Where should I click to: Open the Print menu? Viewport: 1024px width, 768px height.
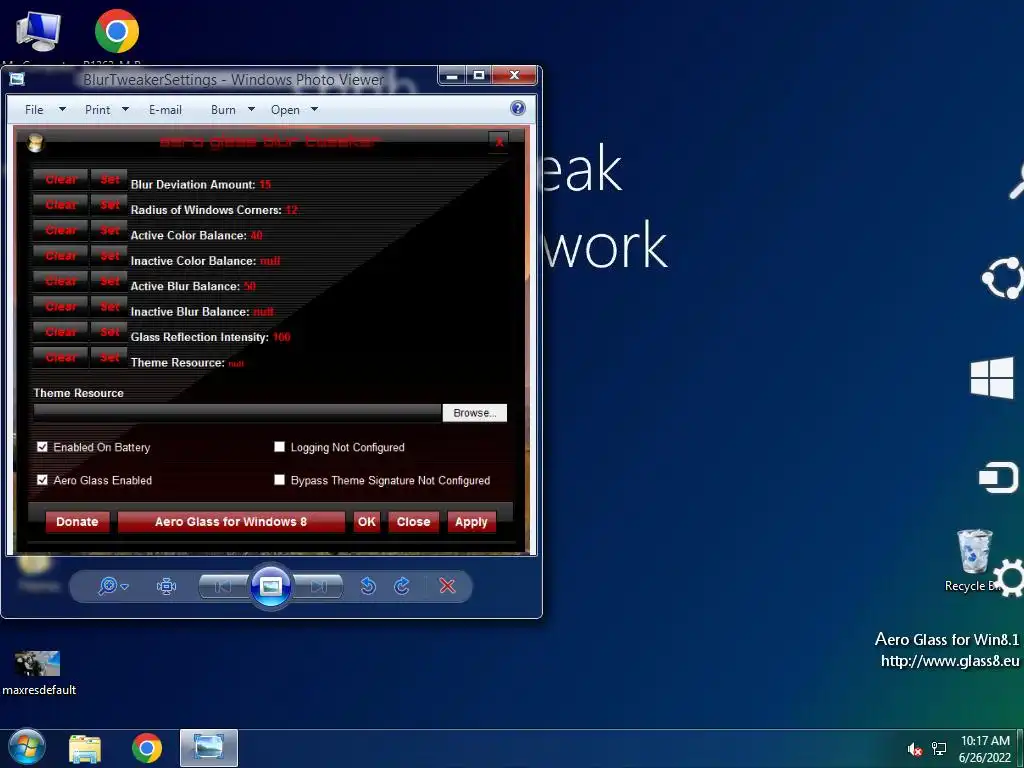click(98, 110)
